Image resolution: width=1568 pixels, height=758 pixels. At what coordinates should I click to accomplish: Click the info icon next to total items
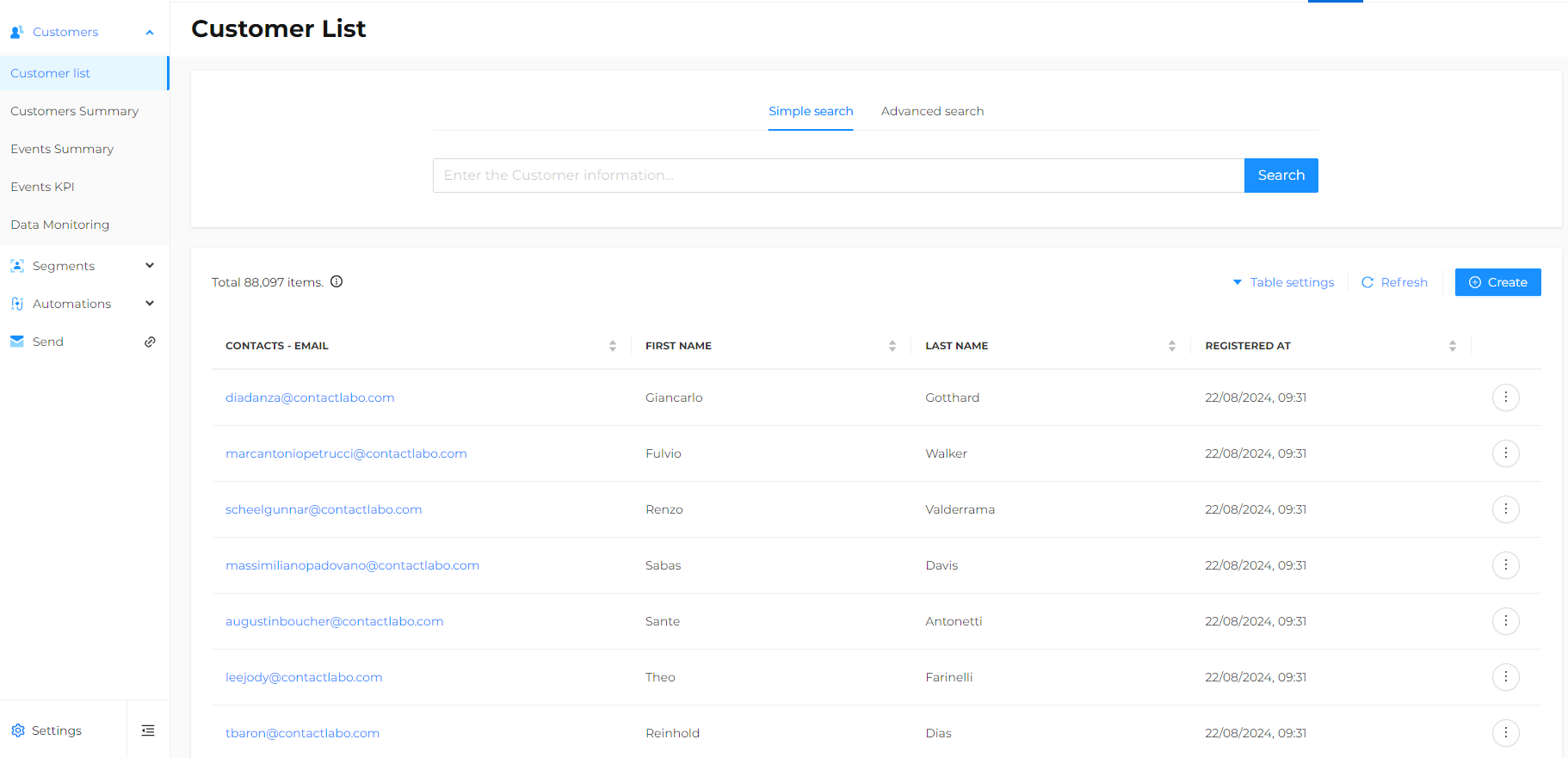(x=336, y=281)
